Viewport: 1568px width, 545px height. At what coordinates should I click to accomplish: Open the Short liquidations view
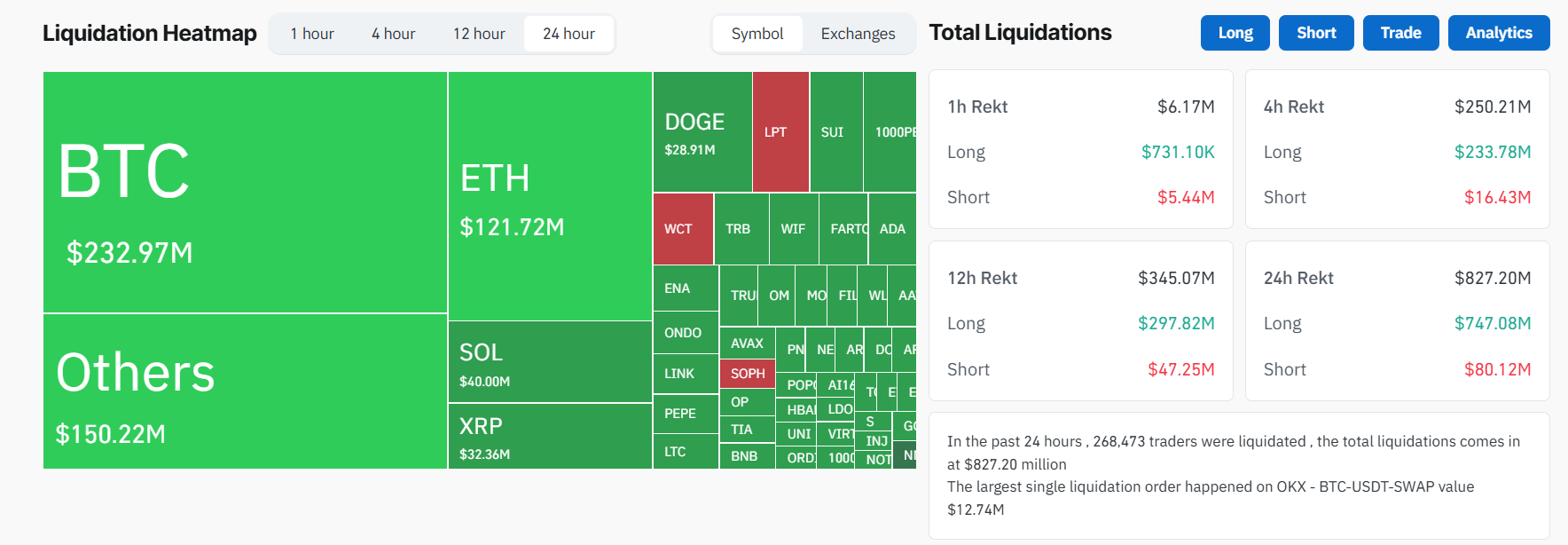[1316, 32]
